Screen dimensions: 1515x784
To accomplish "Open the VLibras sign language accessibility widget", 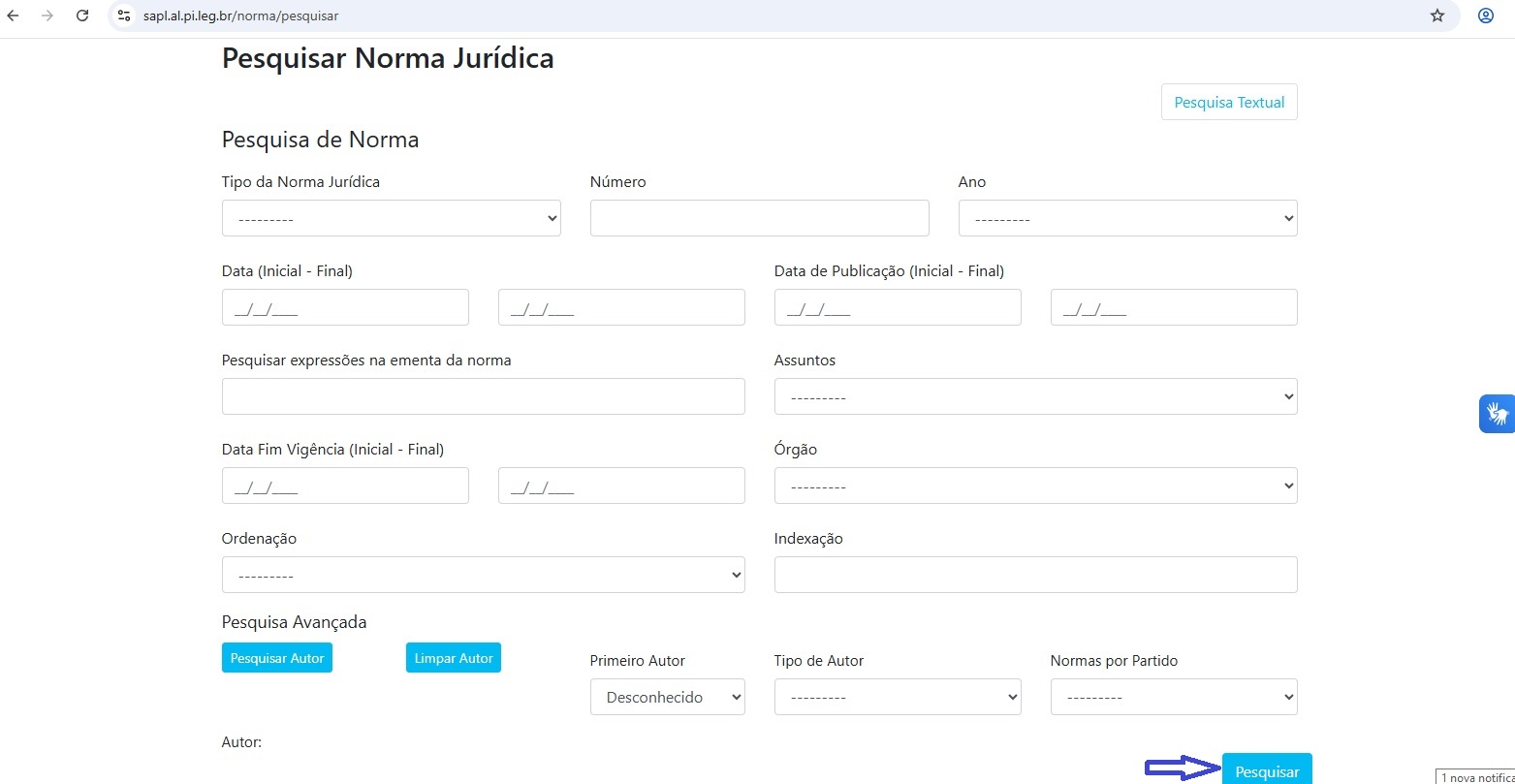I will pyautogui.click(x=1497, y=414).
